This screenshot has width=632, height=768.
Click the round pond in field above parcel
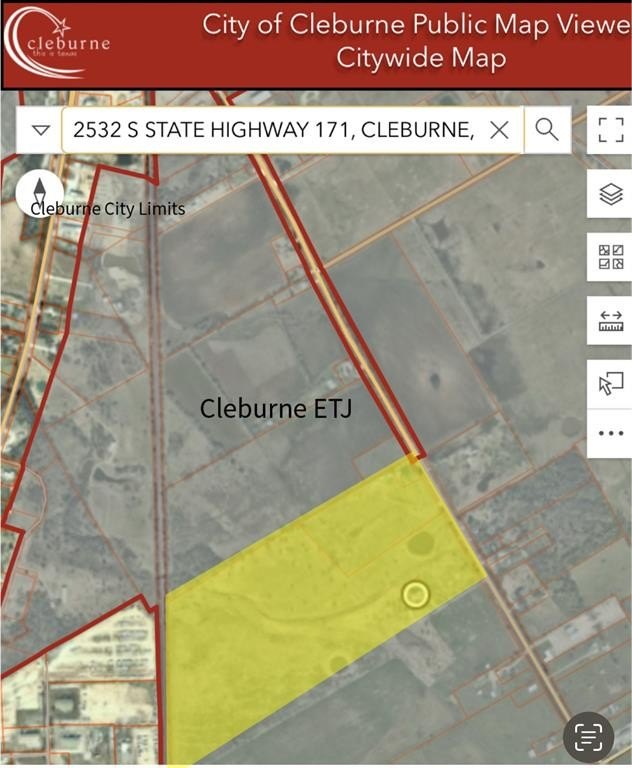pos(435,382)
